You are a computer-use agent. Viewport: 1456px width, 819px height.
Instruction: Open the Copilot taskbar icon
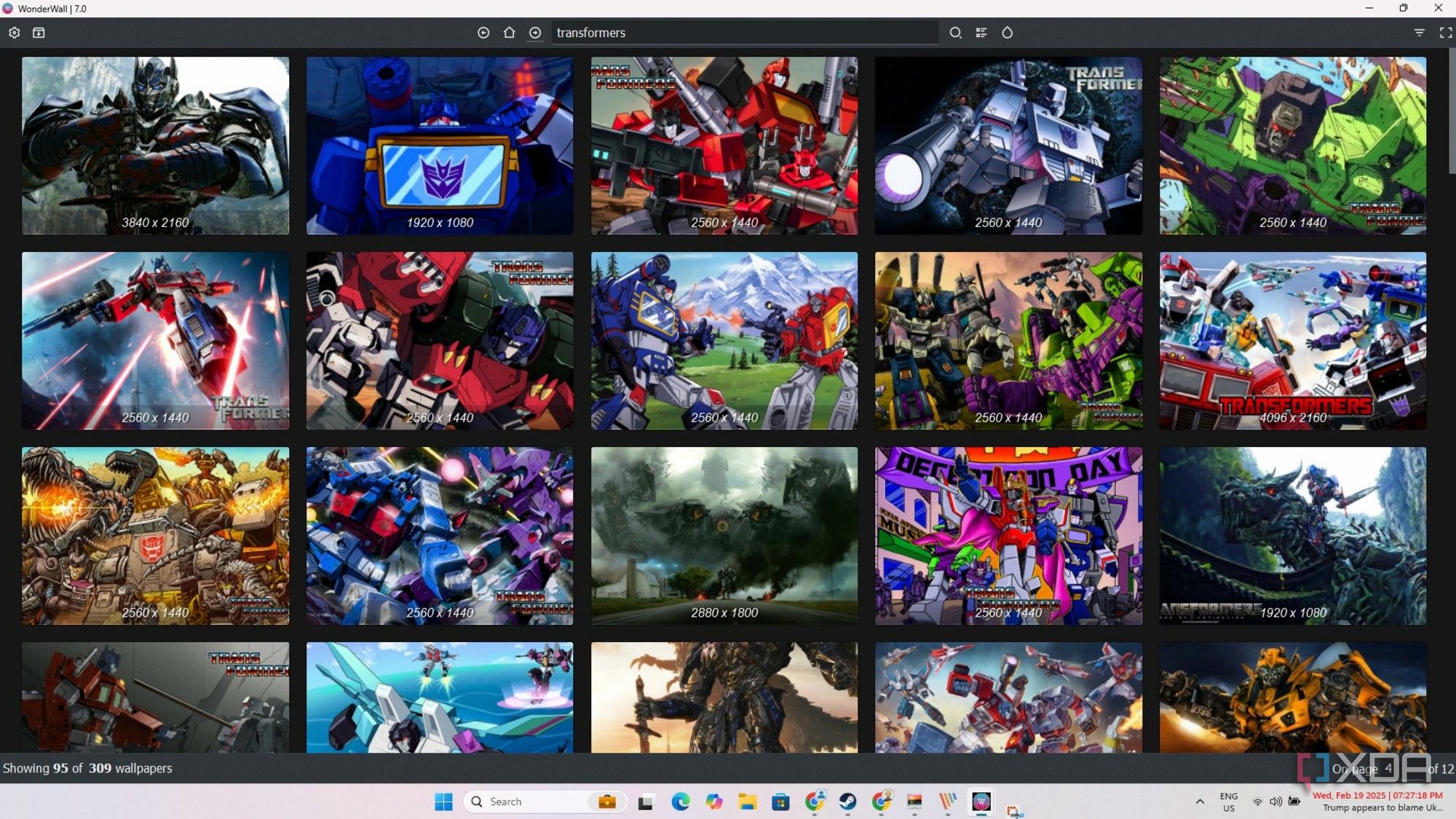click(x=714, y=802)
